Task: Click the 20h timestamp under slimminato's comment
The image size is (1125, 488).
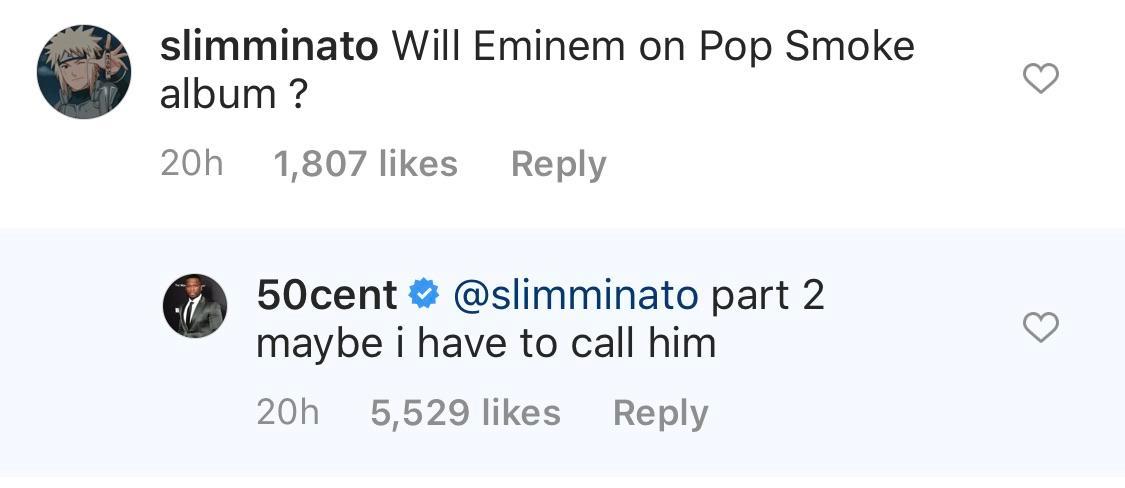Action: click(191, 164)
